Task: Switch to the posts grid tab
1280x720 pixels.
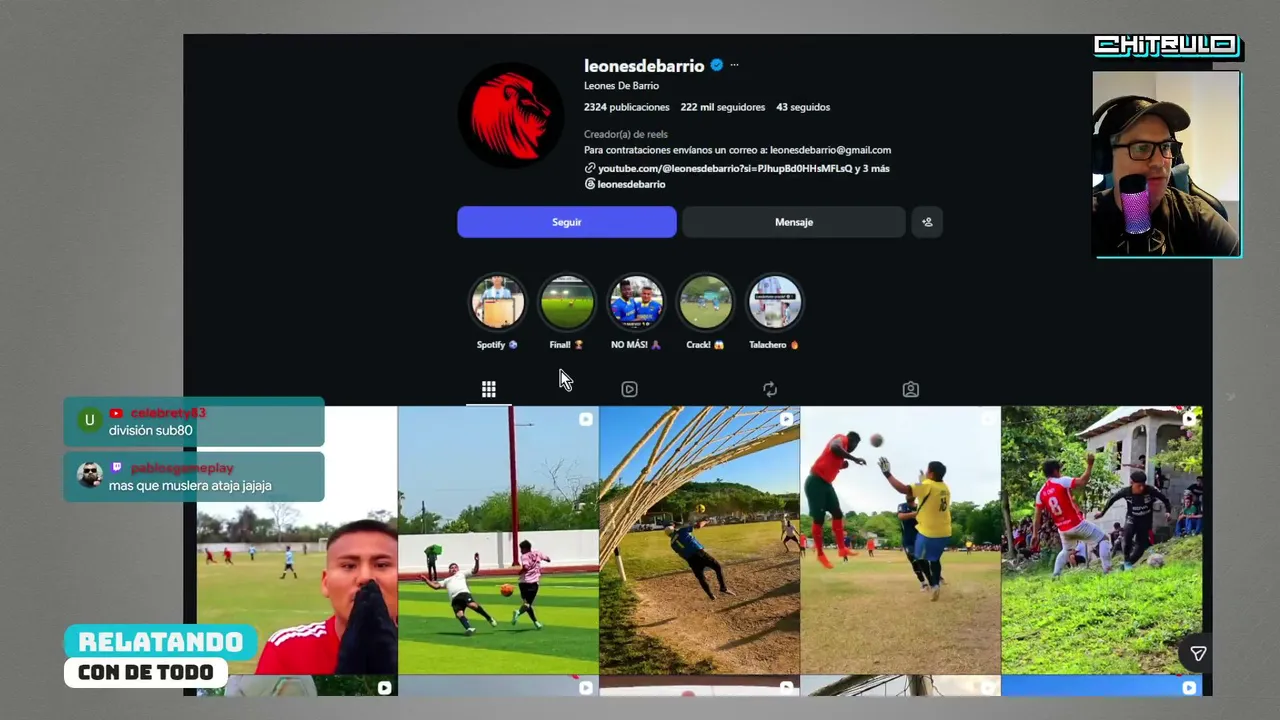Action: pos(489,389)
